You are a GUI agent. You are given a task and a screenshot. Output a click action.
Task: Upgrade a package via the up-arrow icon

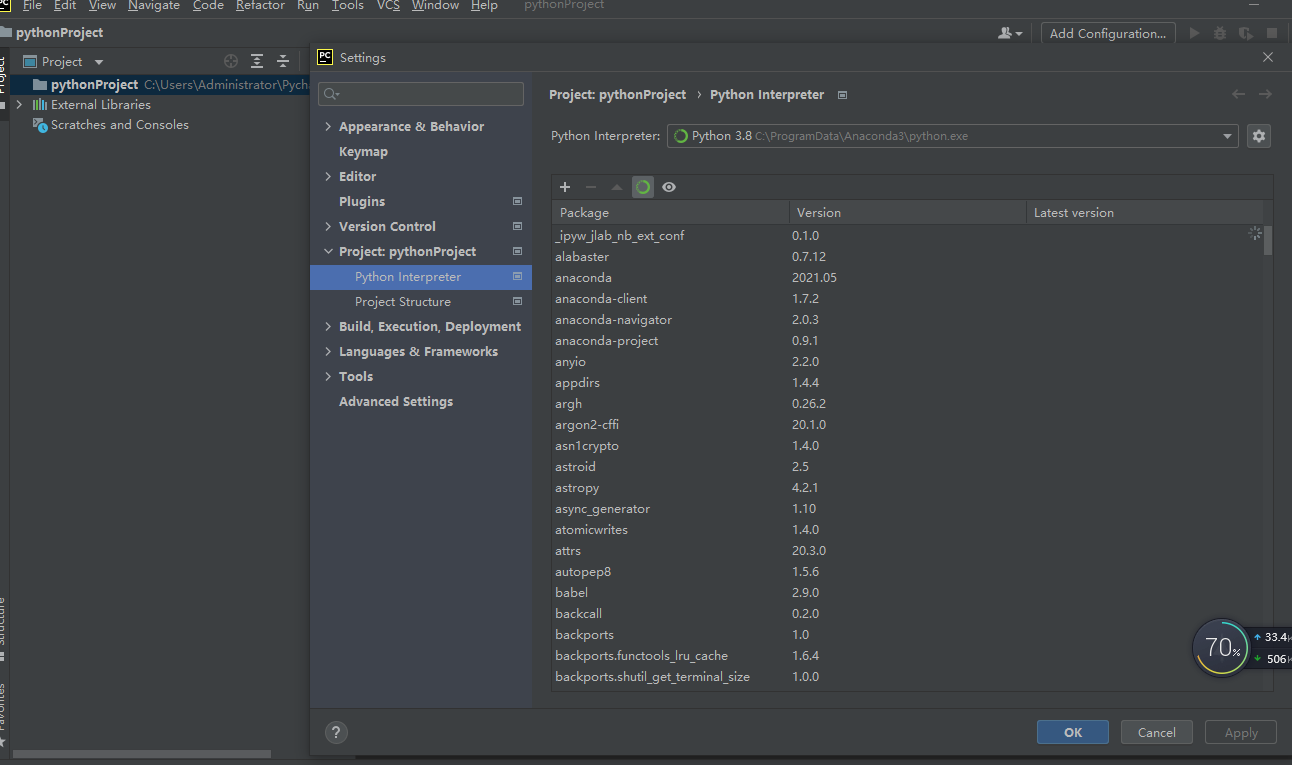click(x=615, y=187)
